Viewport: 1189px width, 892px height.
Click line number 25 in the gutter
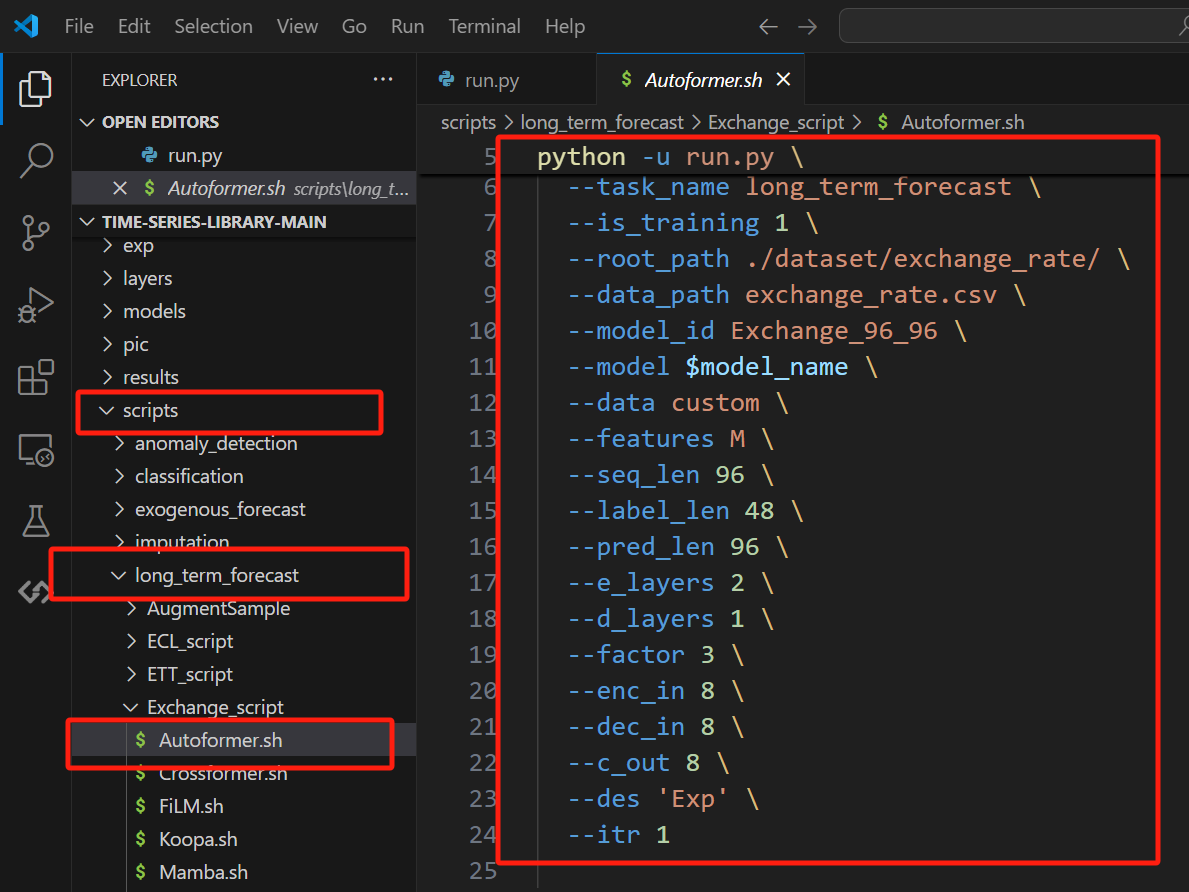point(483,870)
